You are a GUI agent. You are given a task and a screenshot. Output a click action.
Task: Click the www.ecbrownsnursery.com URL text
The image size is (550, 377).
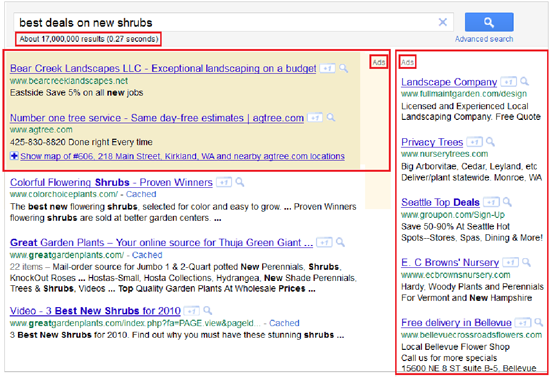(x=456, y=275)
